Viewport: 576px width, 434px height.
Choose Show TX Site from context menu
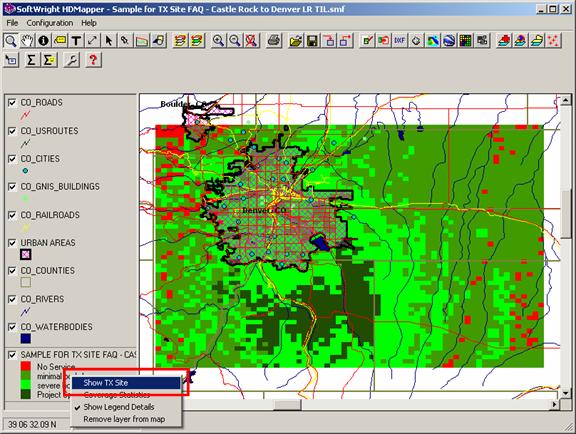coord(126,383)
